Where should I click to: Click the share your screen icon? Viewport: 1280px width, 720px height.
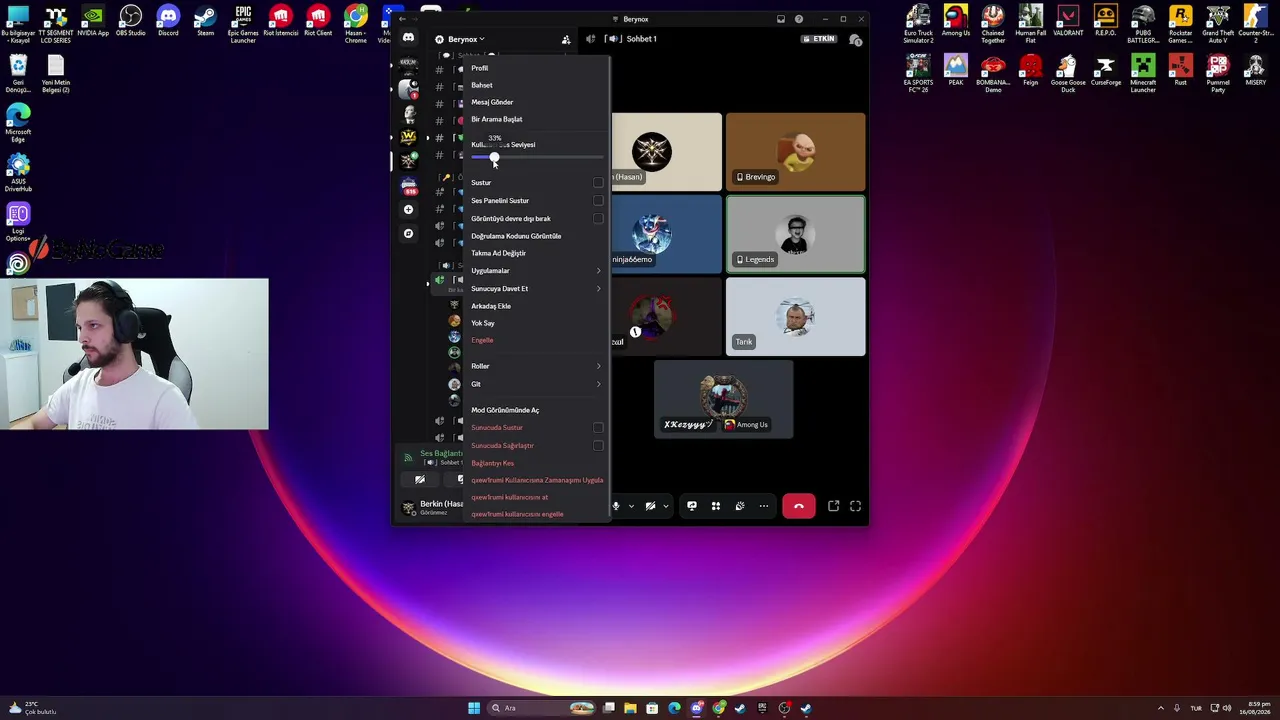coord(691,506)
